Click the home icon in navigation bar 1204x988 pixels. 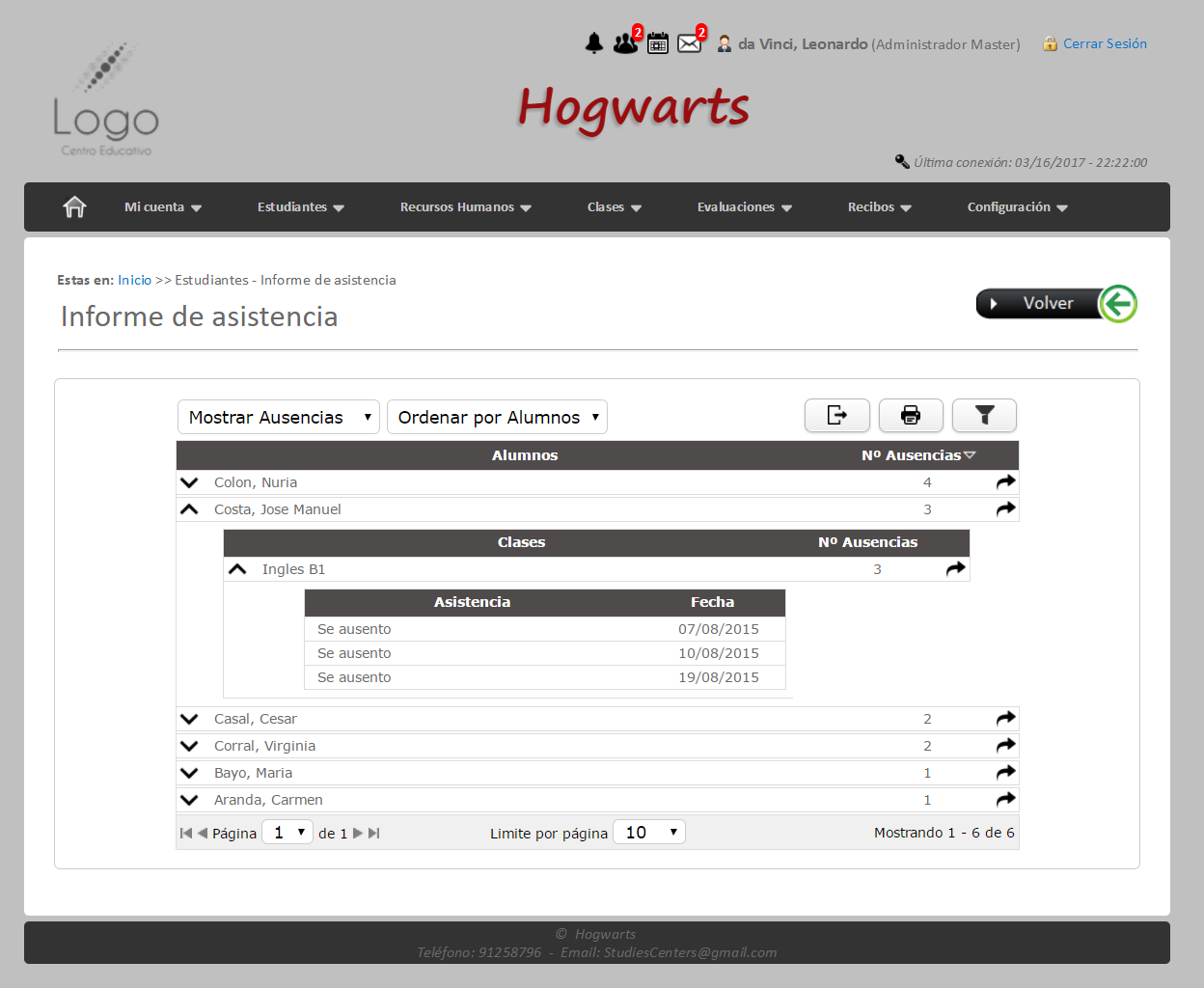[74, 206]
